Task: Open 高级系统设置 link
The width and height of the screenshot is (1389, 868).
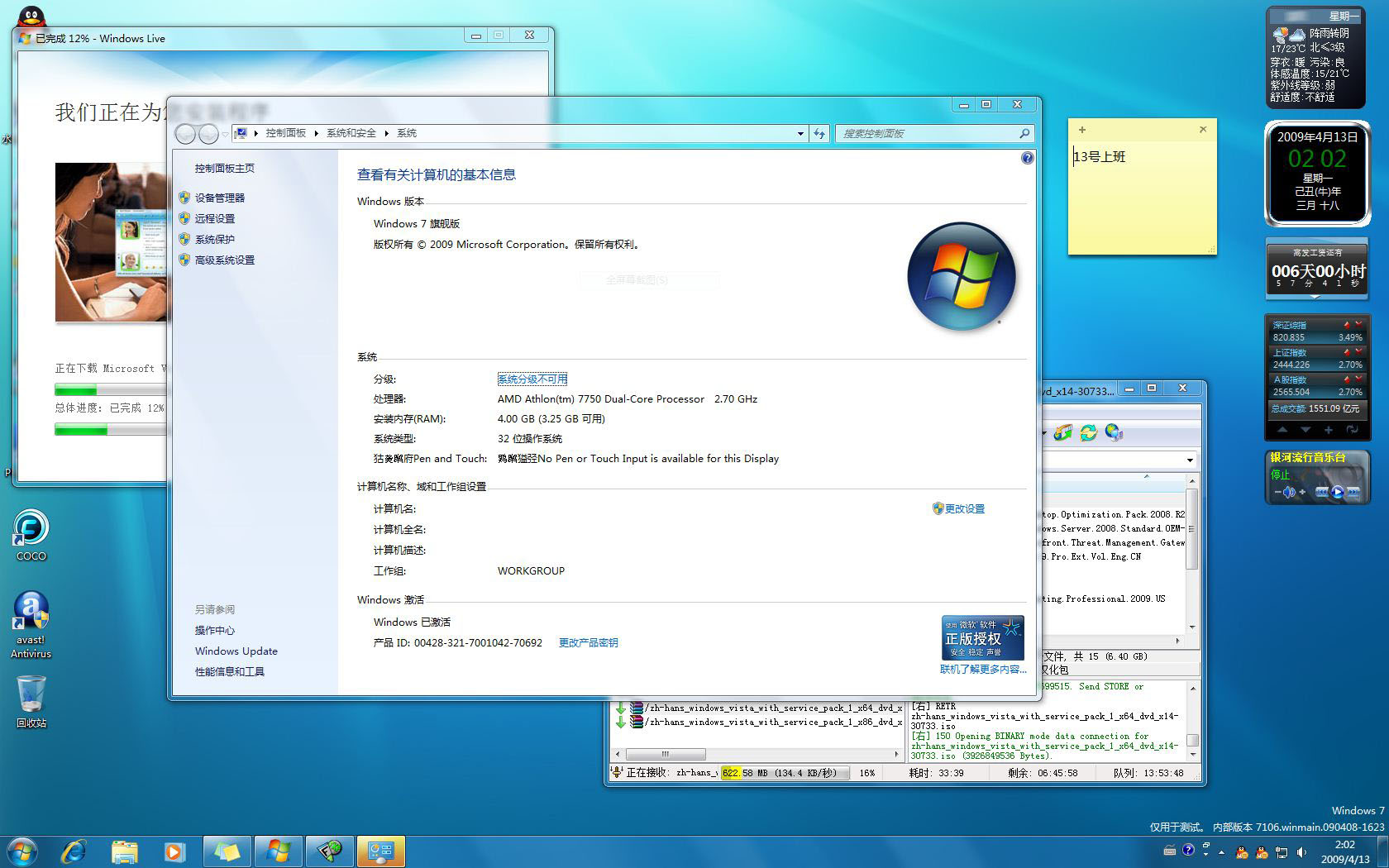Action: tap(225, 260)
